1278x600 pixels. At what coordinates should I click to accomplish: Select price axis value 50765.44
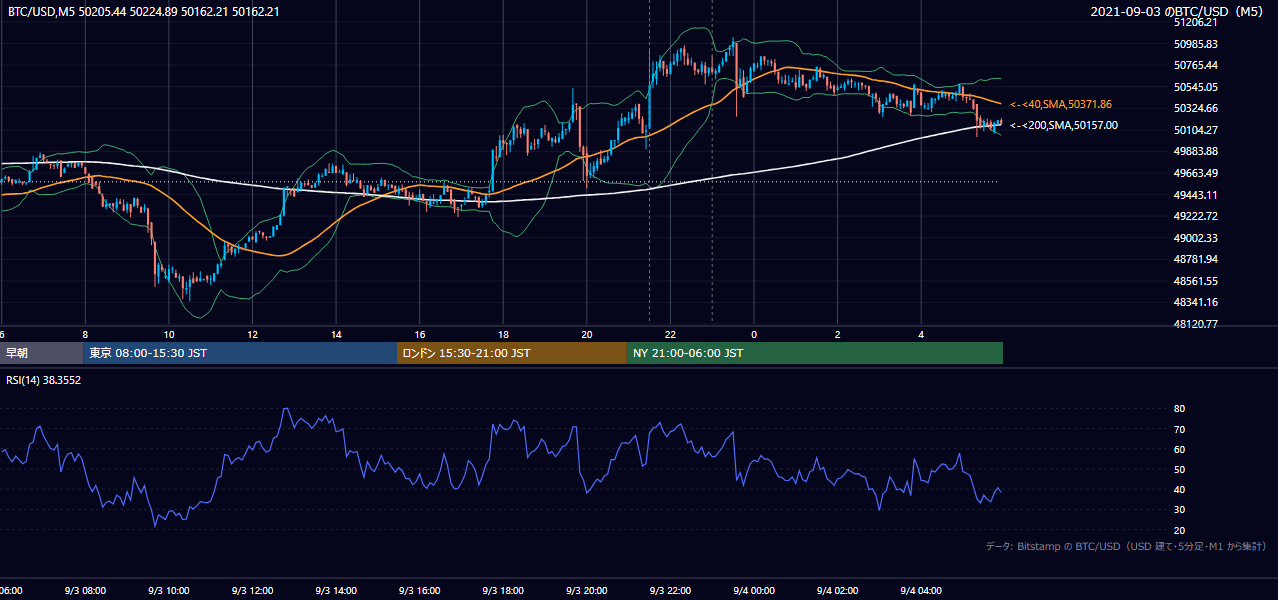coord(1195,65)
